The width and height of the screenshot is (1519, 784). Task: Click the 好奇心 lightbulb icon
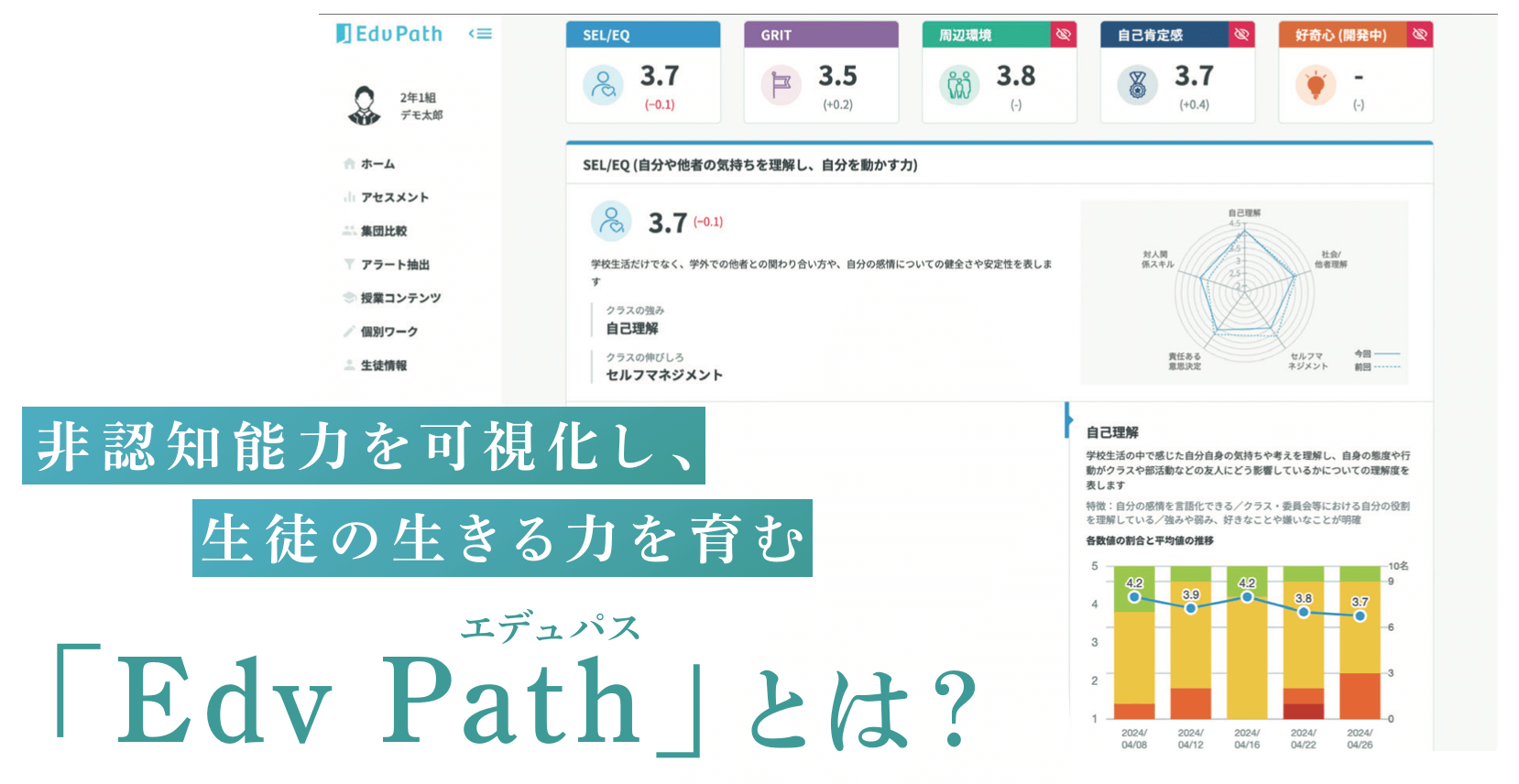click(1316, 85)
